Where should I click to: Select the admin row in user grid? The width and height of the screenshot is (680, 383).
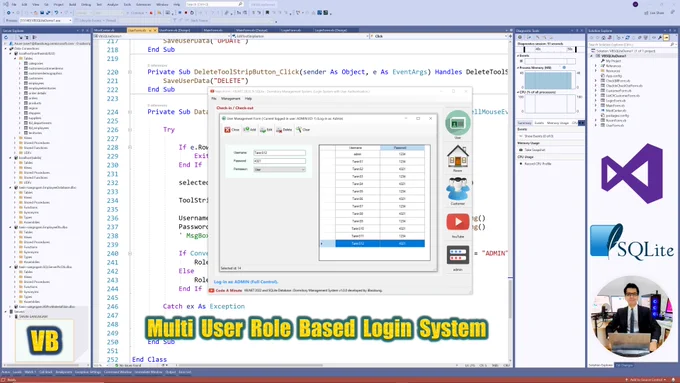click(372, 154)
